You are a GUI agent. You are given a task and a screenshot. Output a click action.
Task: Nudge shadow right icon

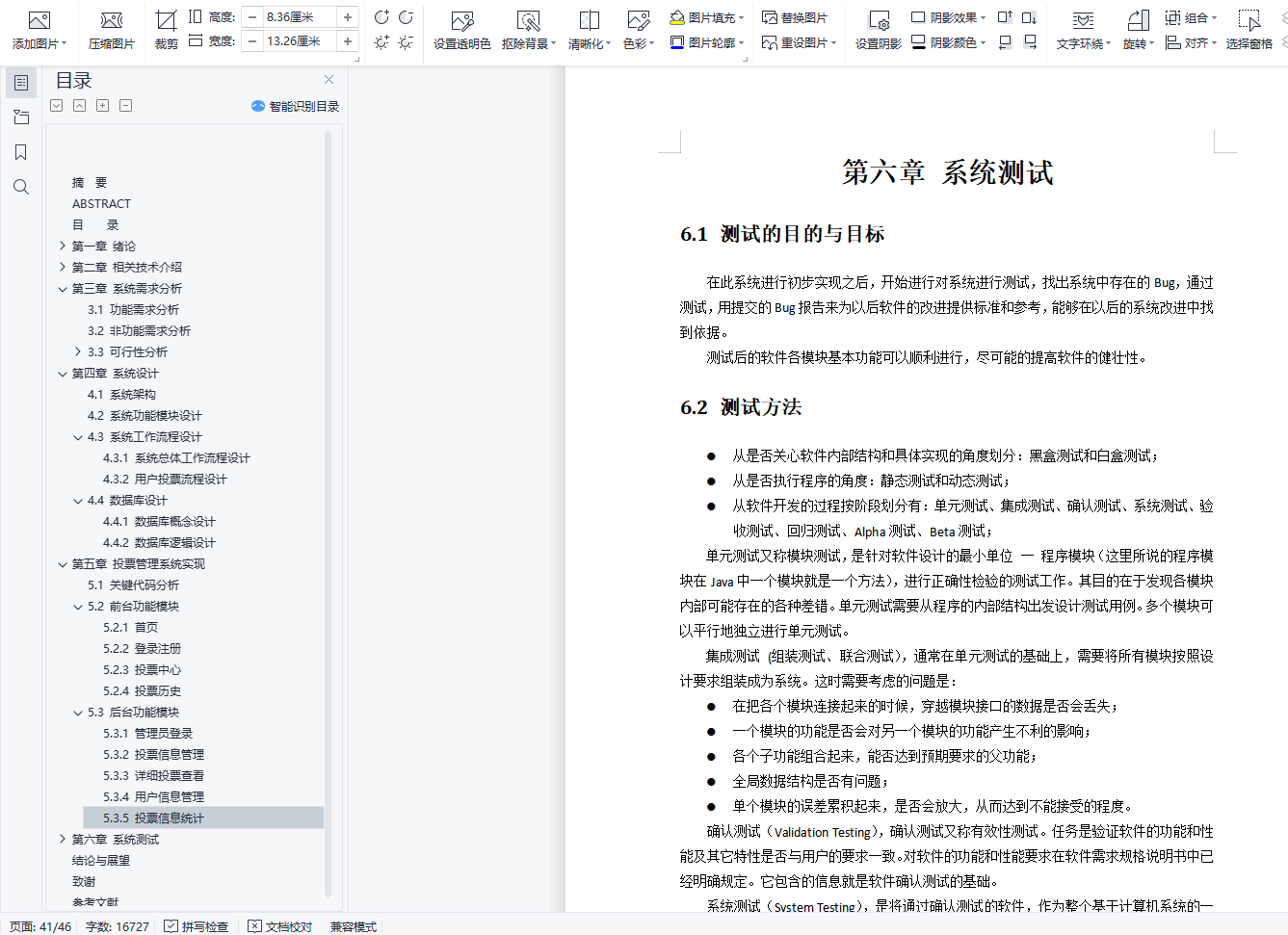point(1030,42)
